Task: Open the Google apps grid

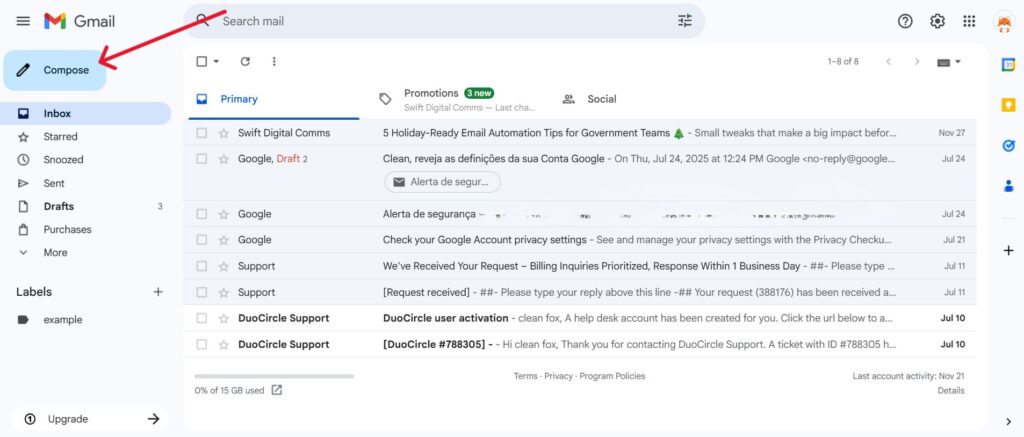Action: pyautogui.click(x=969, y=21)
